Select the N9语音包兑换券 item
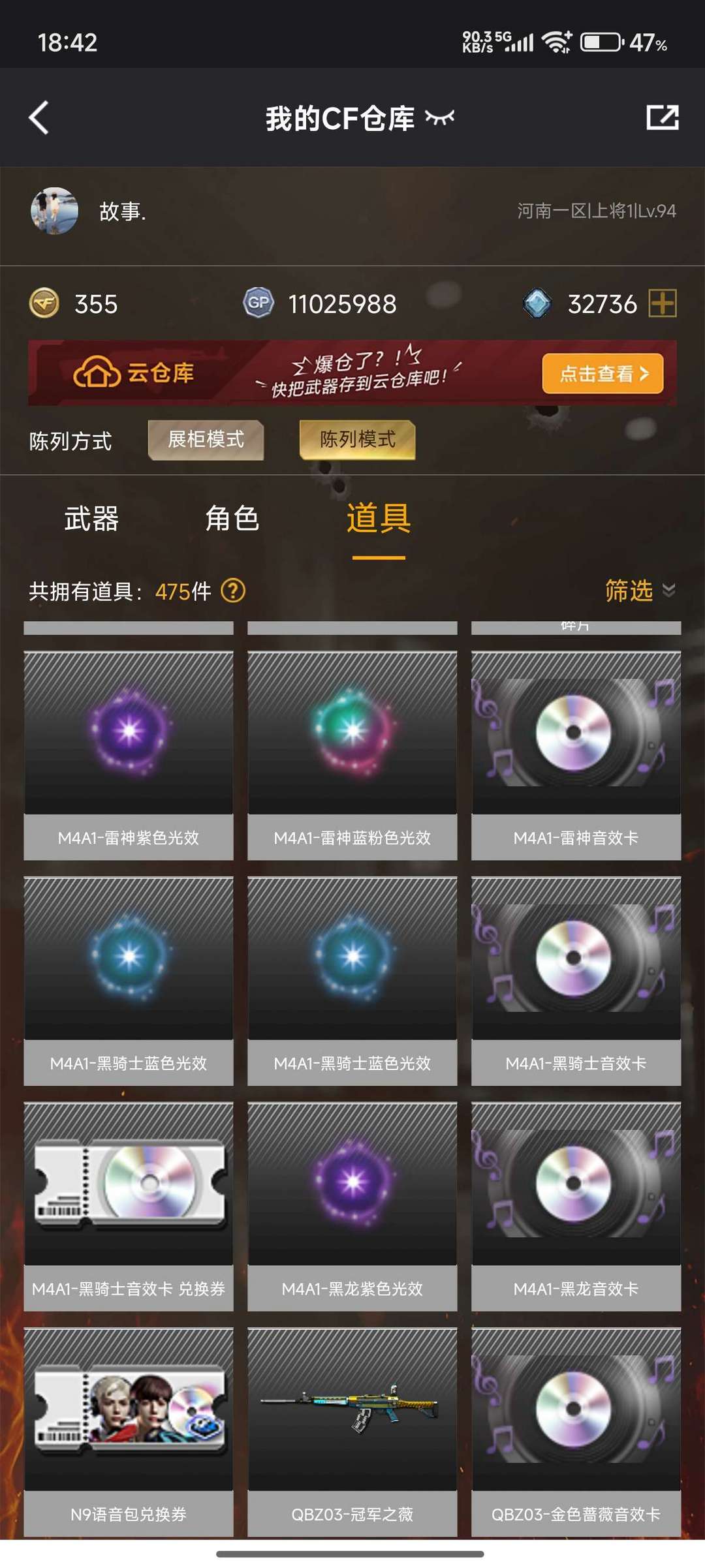705x1568 pixels. pos(129,1432)
